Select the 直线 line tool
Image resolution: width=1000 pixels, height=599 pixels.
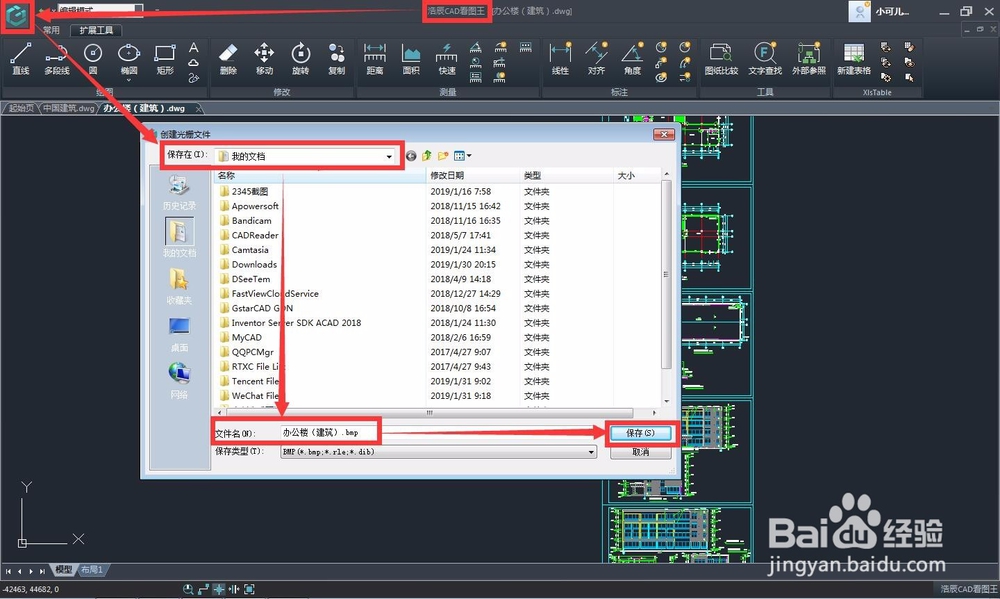click(x=20, y=59)
